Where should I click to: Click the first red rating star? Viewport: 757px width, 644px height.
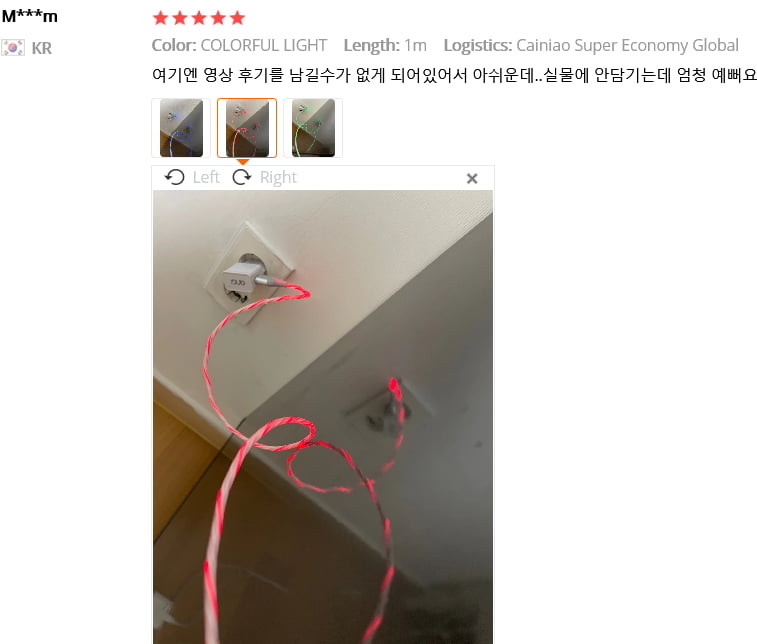160,18
